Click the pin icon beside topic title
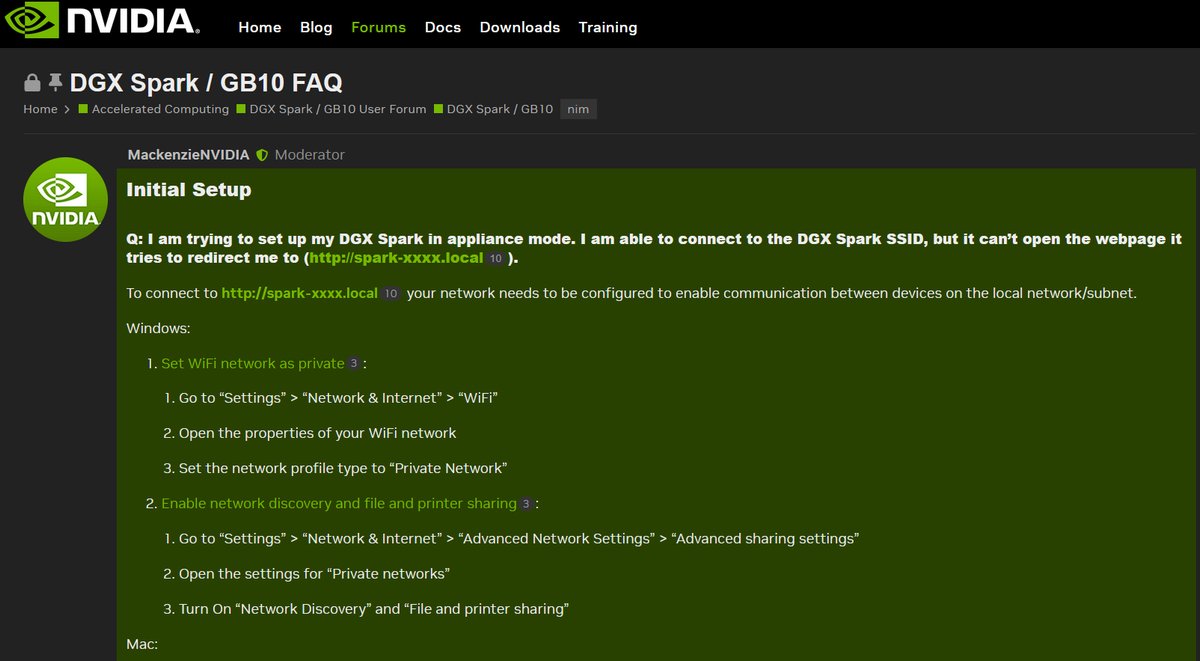1200x661 pixels. click(x=56, y=82)
